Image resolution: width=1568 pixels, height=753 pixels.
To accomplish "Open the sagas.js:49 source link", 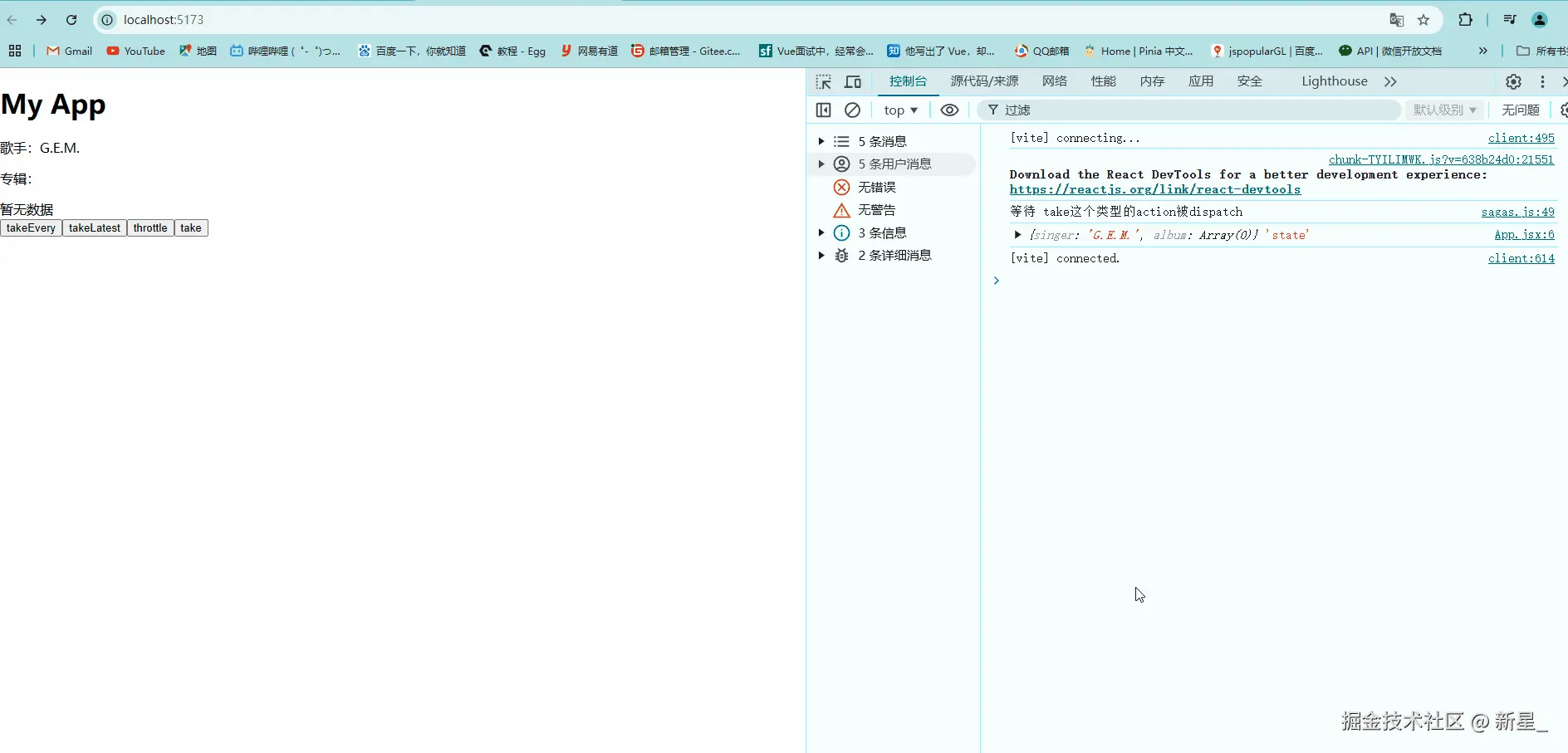I will tap(1517, 212).
